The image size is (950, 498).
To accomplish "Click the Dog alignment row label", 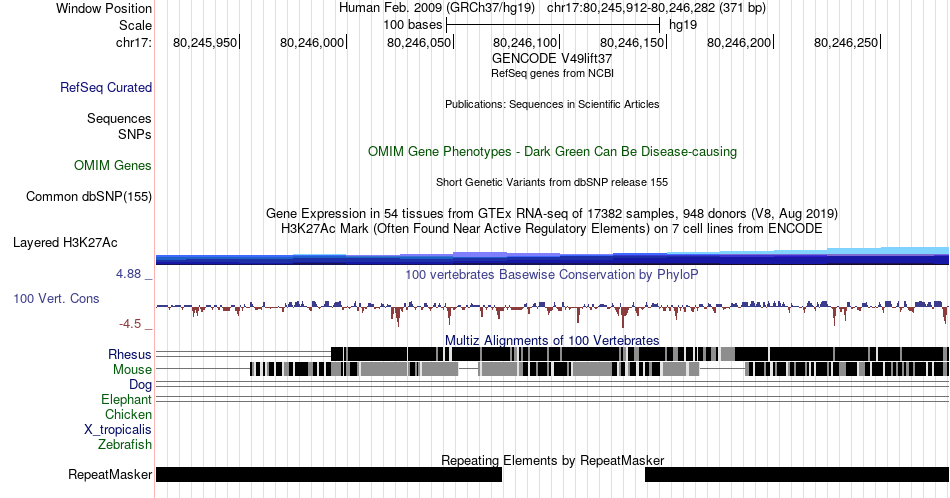I will tap(141, 385).
